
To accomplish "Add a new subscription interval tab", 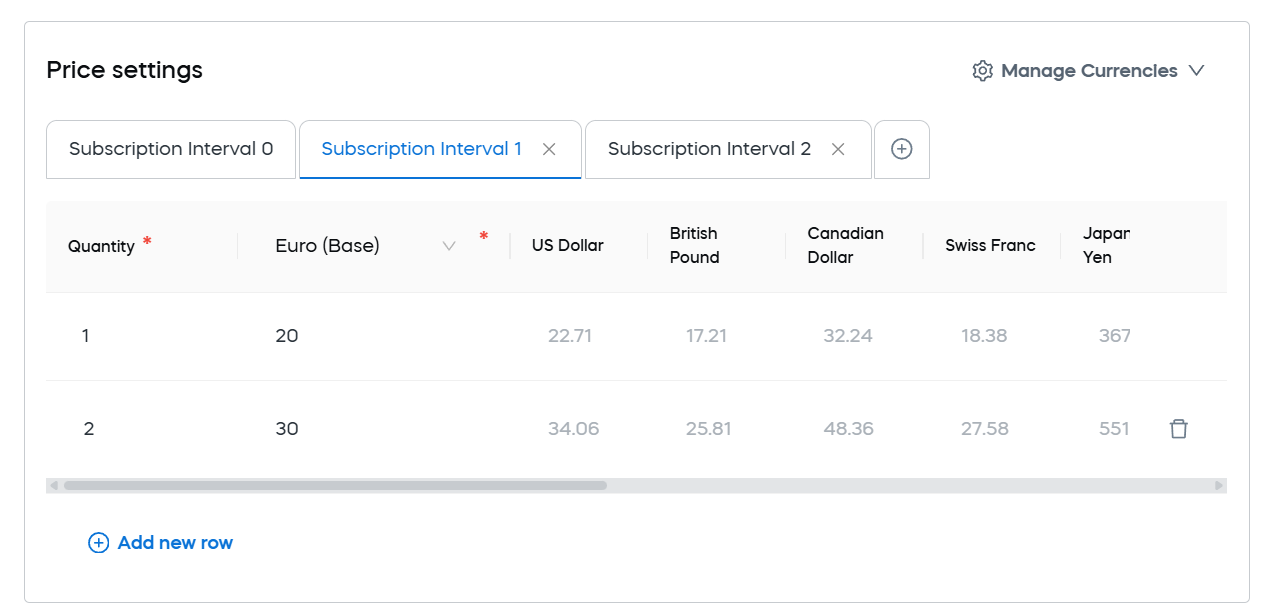I will click(x=902, y=149).
